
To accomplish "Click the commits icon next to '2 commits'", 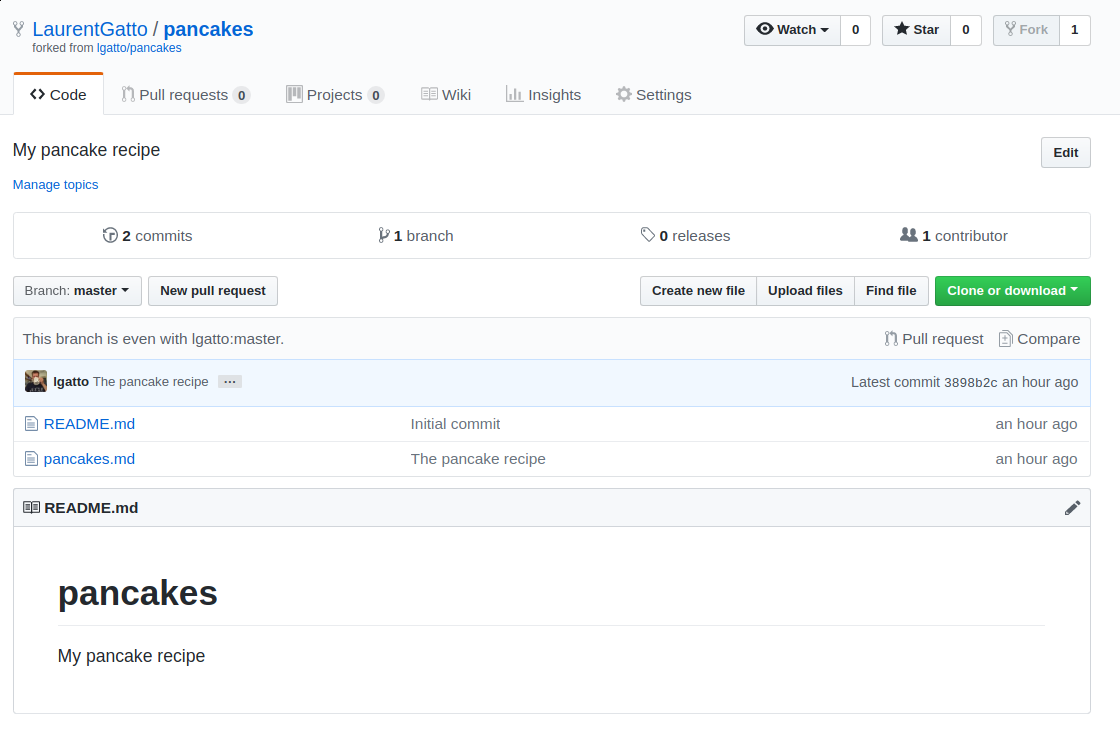I will point(110,235).
